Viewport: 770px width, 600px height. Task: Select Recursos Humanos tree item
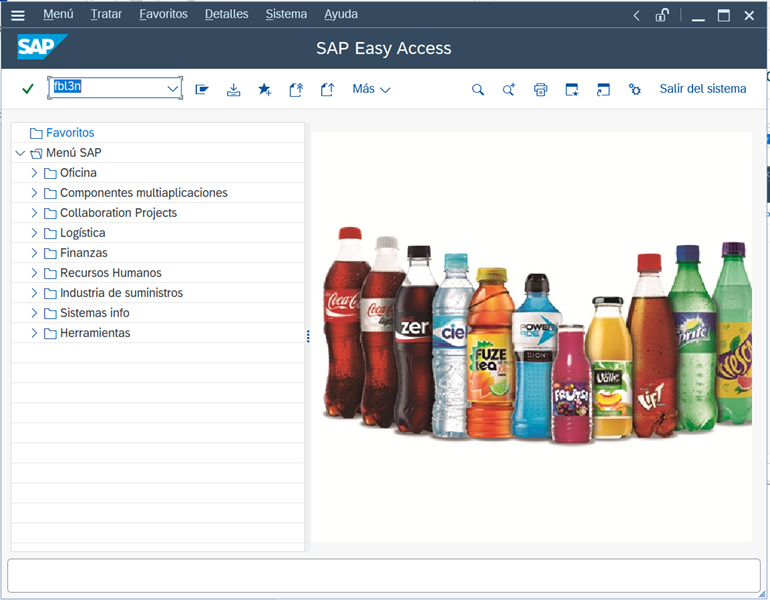(x=110, y=273)
